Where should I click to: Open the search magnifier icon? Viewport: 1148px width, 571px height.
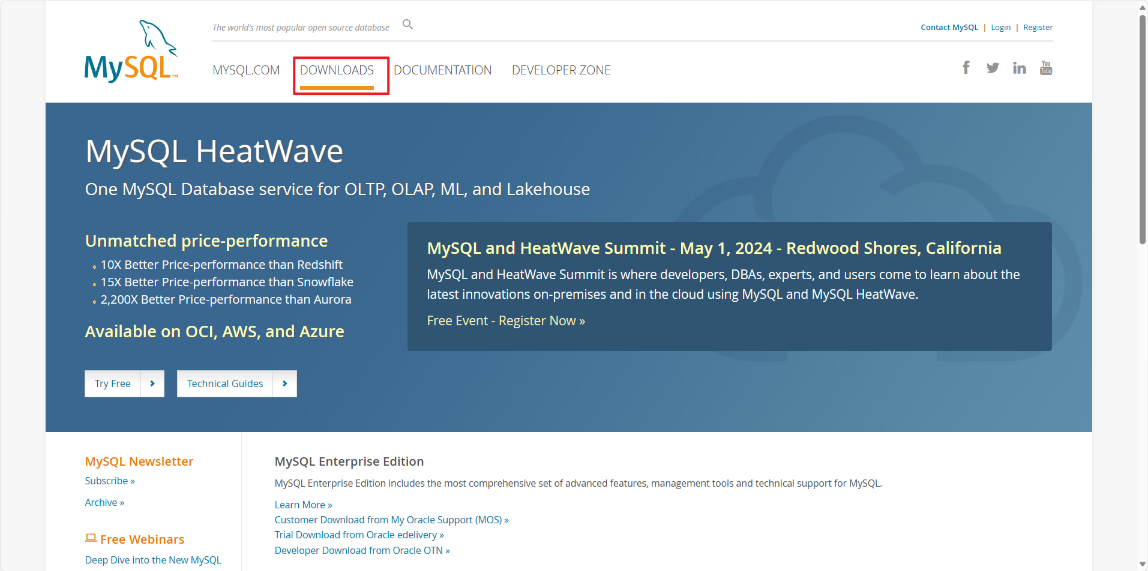point(408,25)
